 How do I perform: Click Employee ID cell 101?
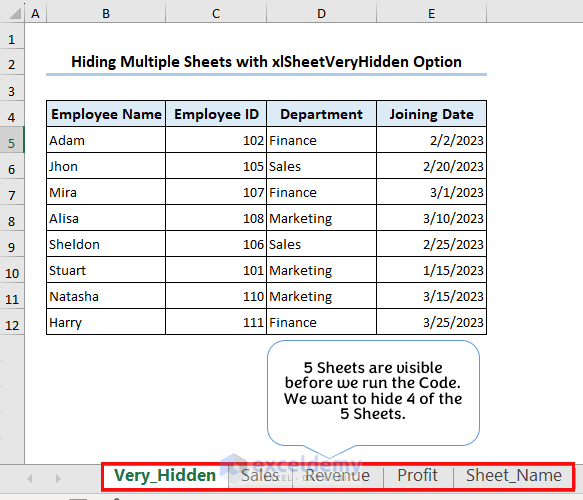pyautogui.click(x=216, y=270)
